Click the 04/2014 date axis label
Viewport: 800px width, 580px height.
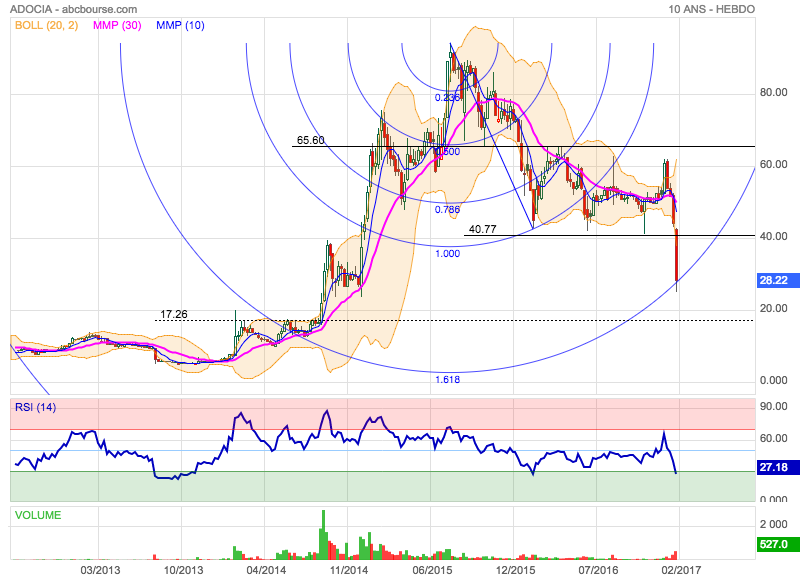tap(266, 570)
